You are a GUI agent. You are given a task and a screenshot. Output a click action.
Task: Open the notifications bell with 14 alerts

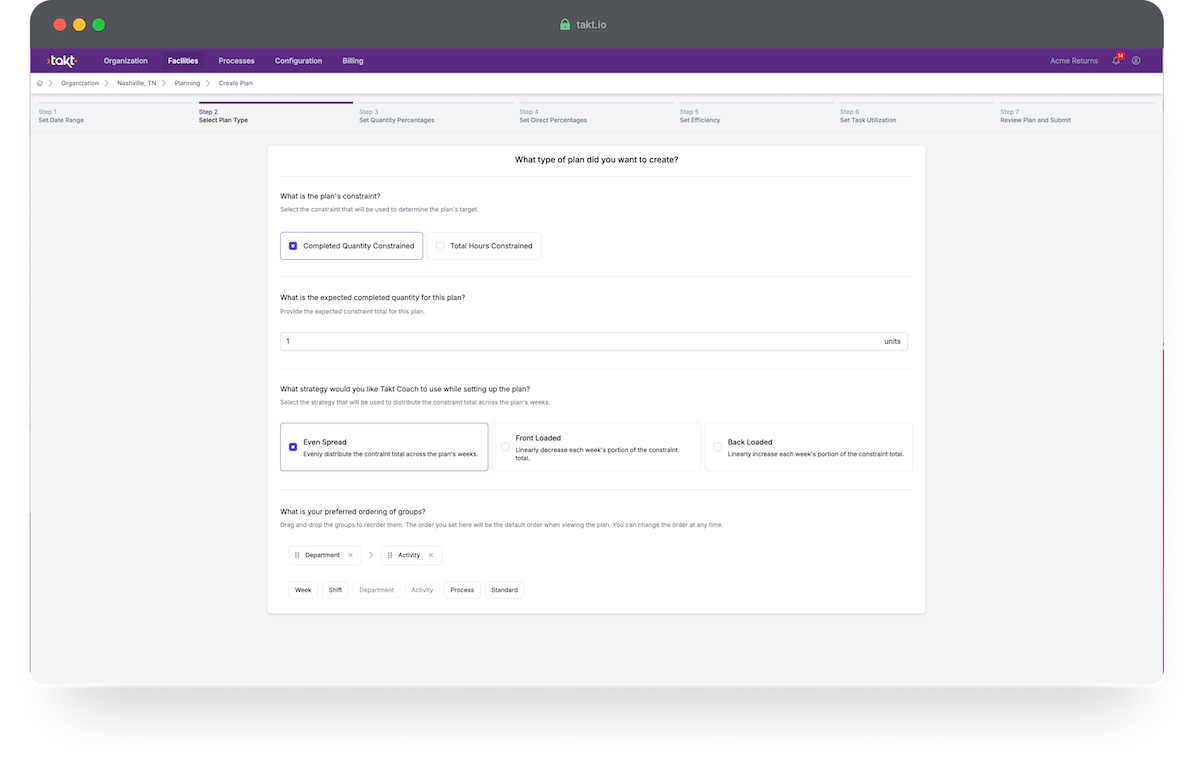[1115, 61]
